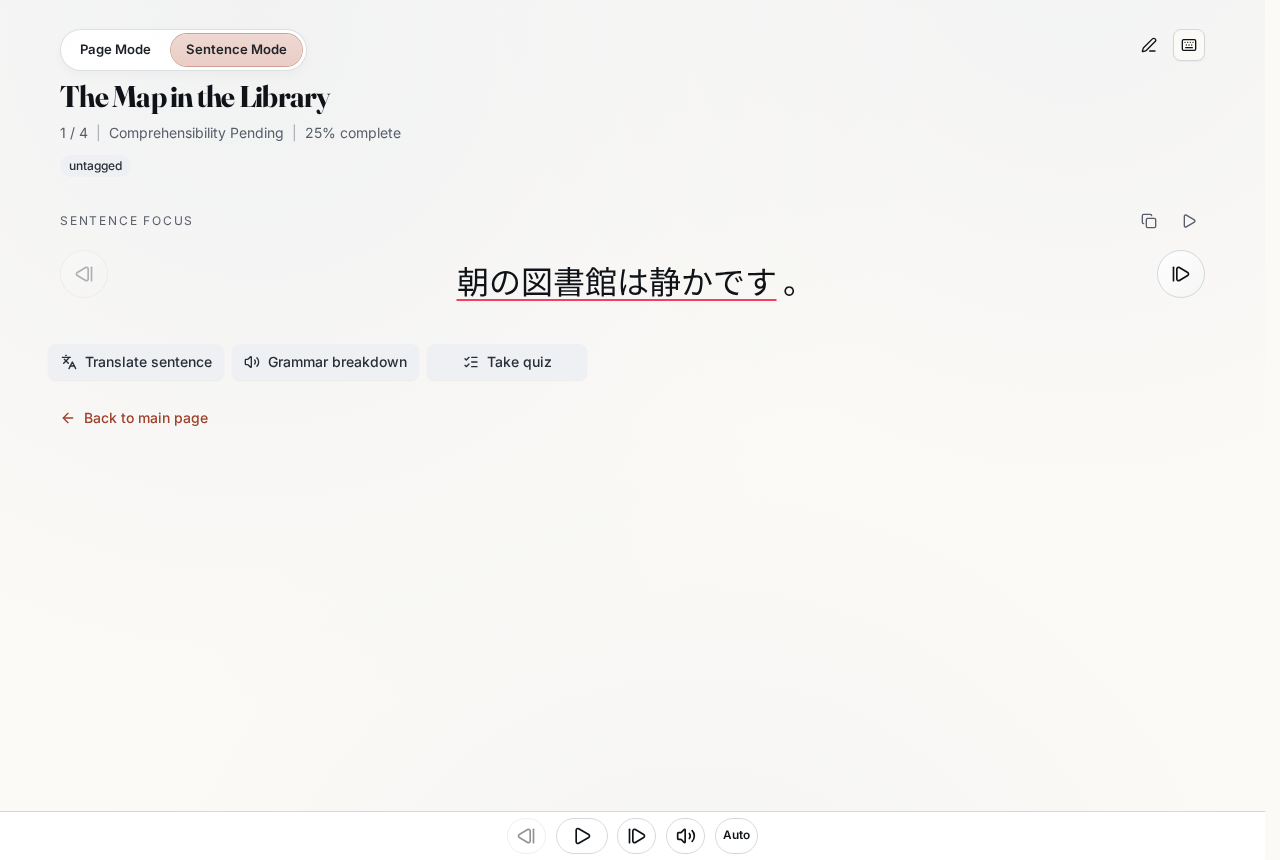Go to the previous sentence using the left arrow
Image resolution: width=1280 pixels, height=860 pixels.
coord(84,274)
